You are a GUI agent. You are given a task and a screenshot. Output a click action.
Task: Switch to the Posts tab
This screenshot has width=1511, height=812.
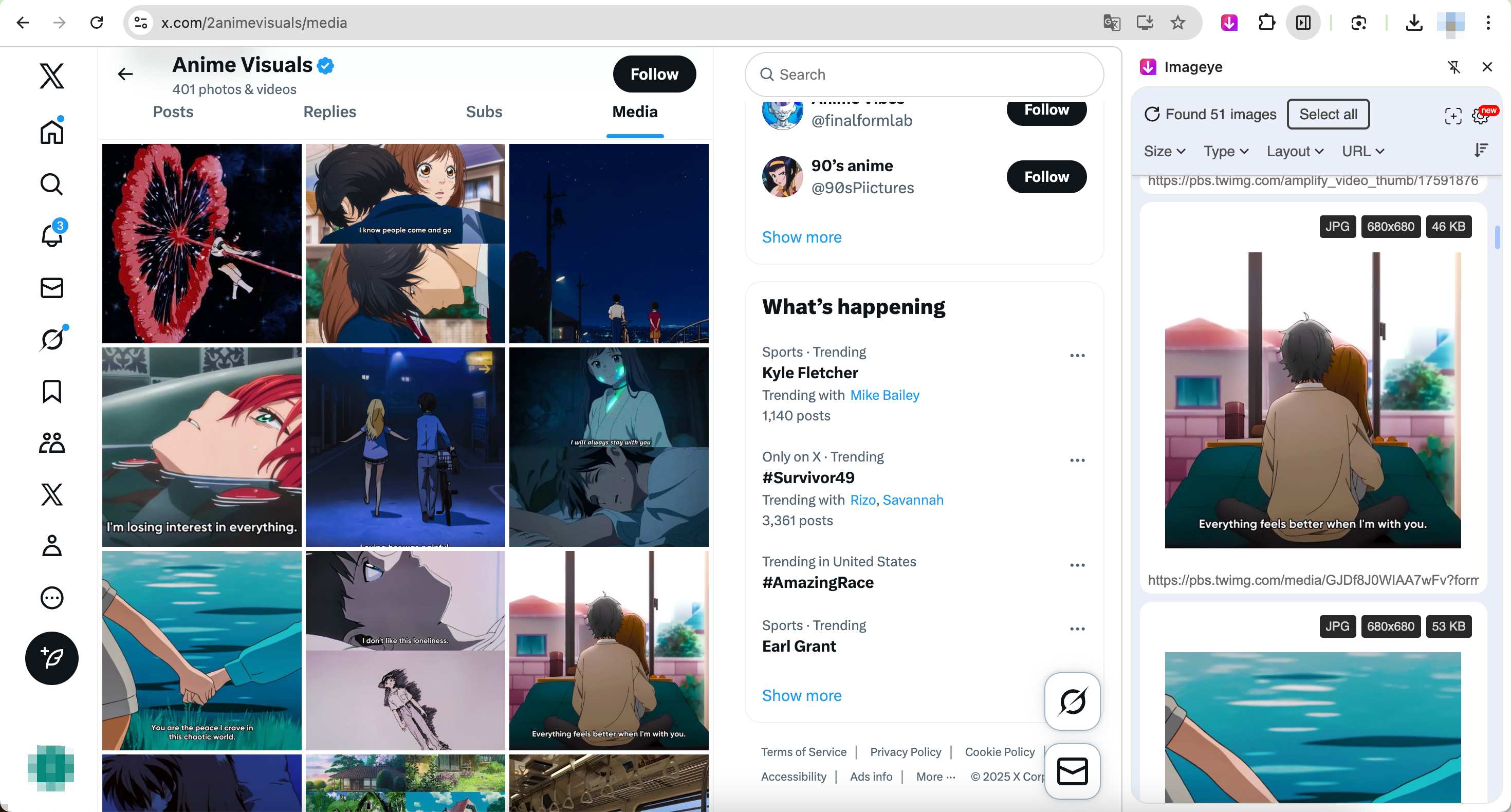[x=173, y=112]
